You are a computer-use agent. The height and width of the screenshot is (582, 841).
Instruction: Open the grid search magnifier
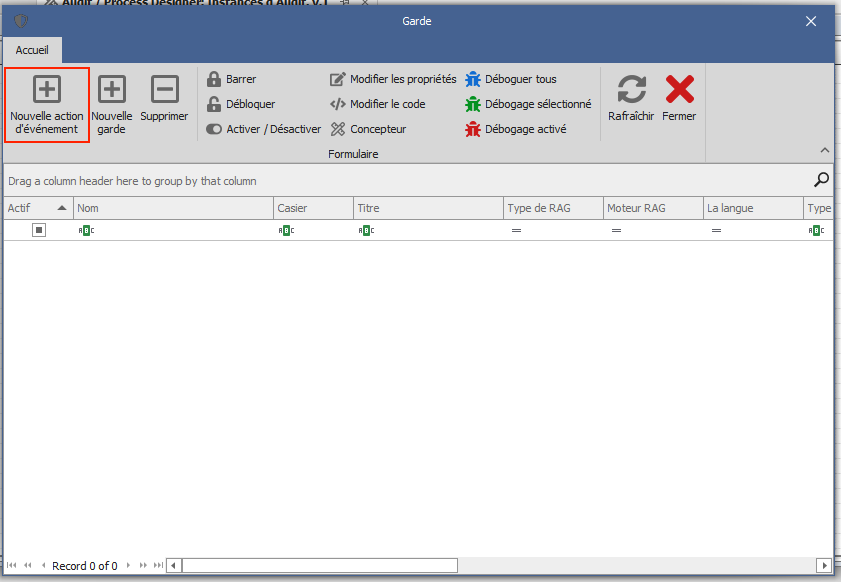point(821,180)
